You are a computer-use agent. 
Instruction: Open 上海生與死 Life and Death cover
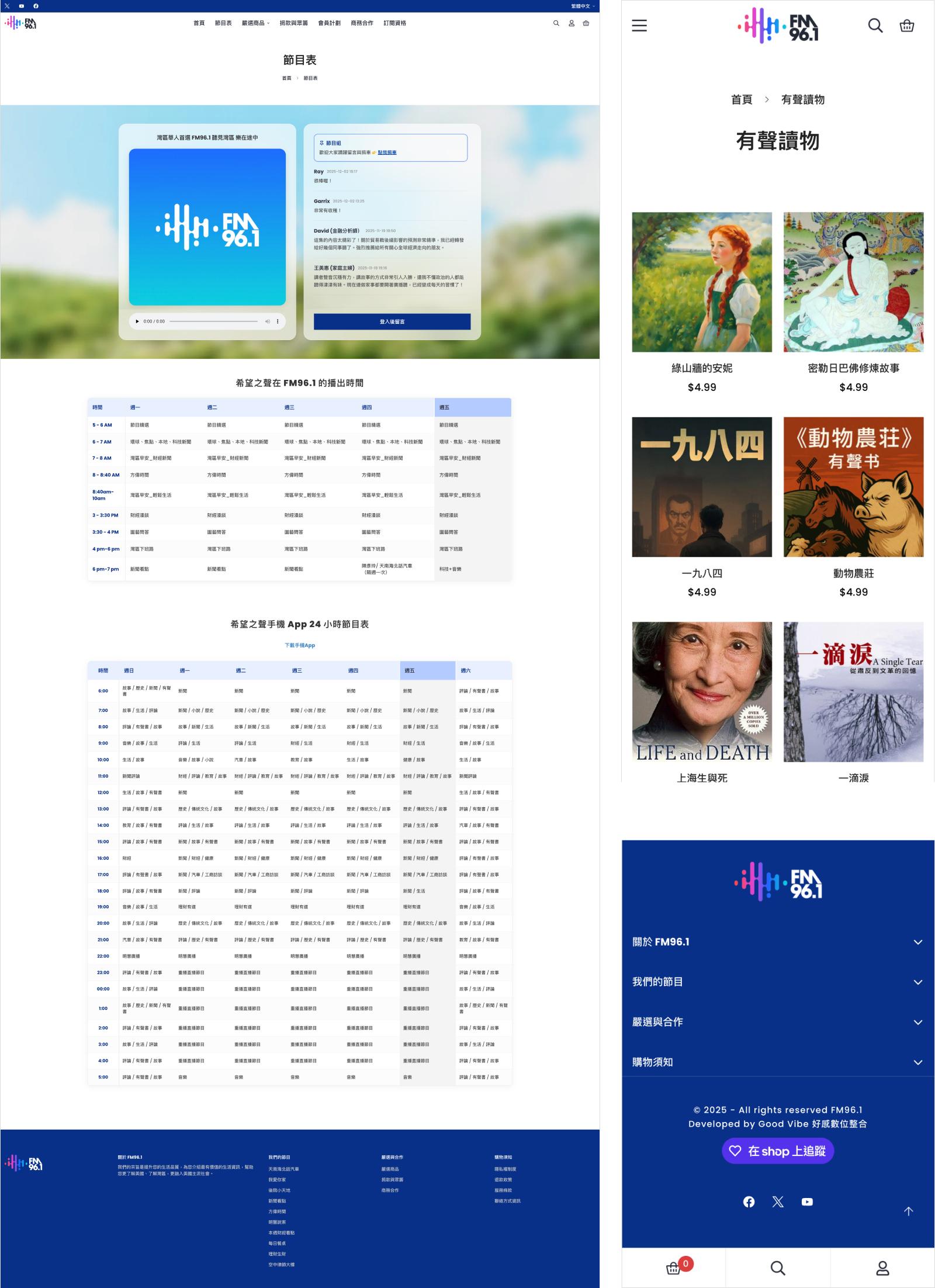(702, 692)
